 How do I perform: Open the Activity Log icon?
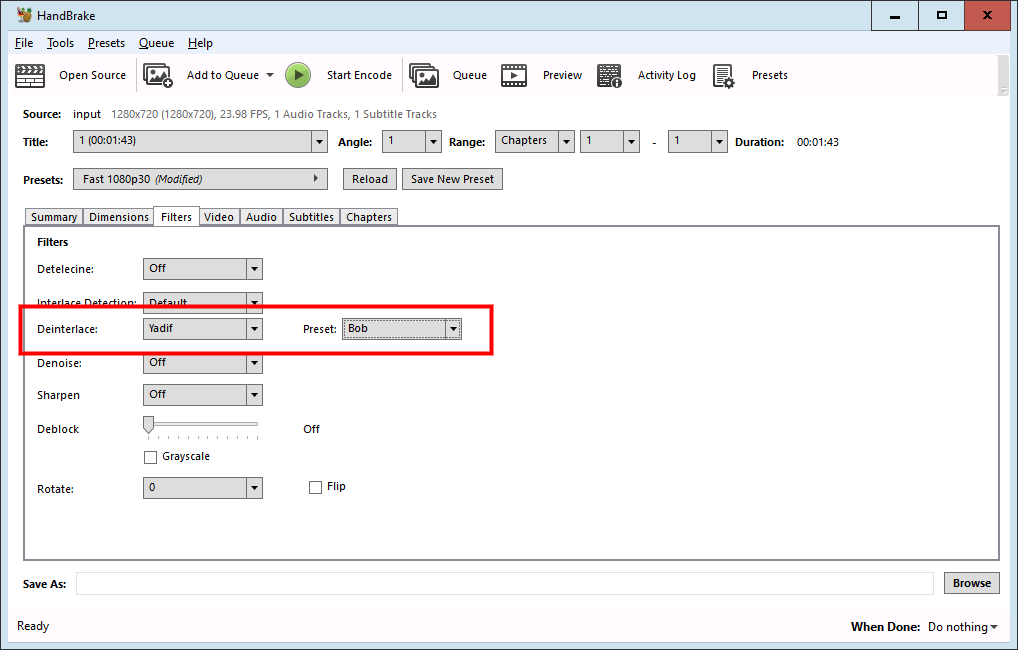pyautogui.click(x=610, y=75)
